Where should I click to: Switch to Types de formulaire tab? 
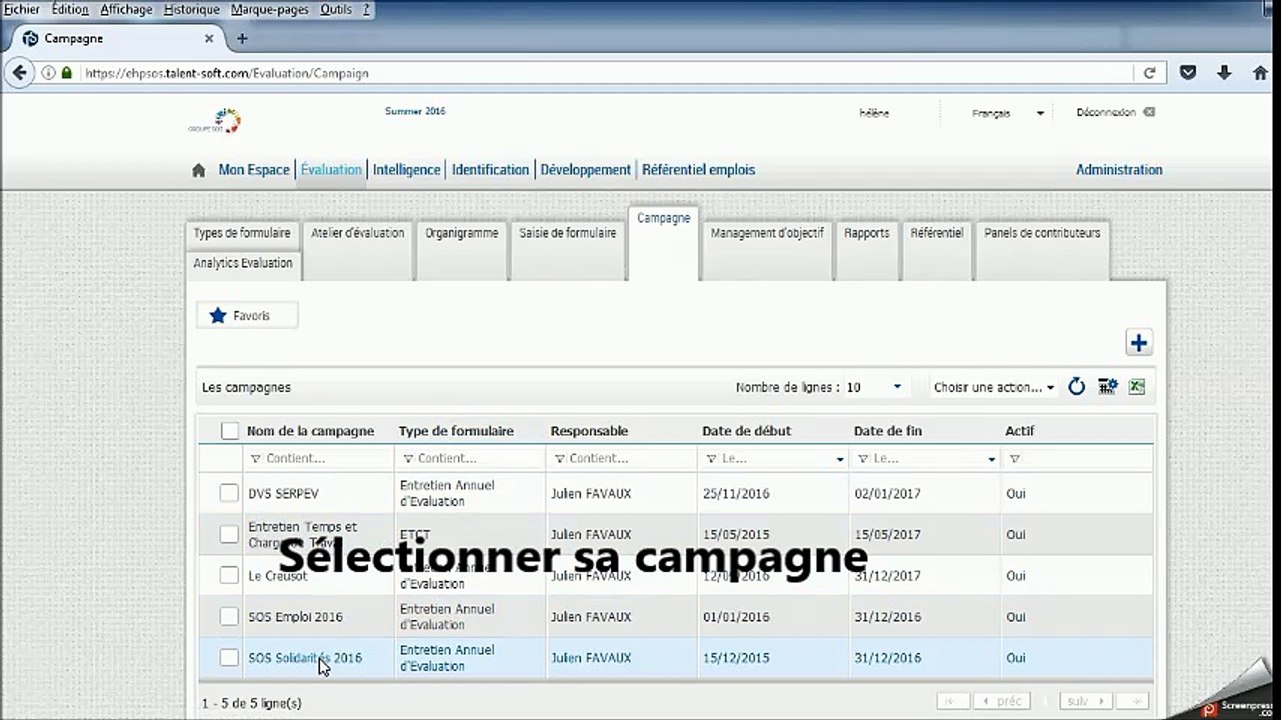(x=242, y=233)
